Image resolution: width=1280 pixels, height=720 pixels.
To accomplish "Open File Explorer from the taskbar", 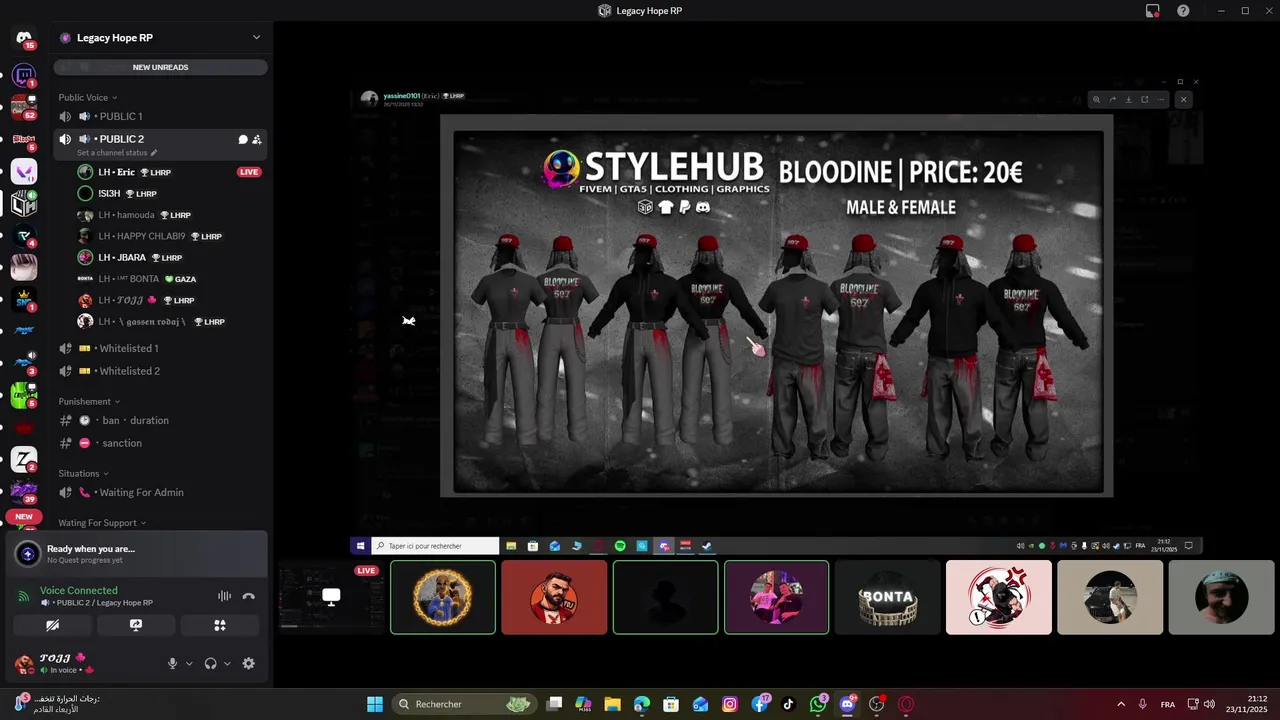I will click(612, 704).
